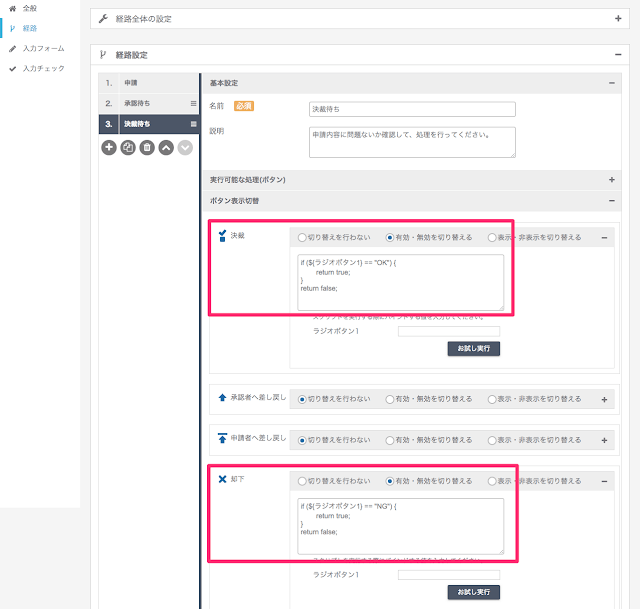The height and width of the screenshot is (609, 640).
Task: Open 入力チェック in the sidebar
Action: click(x=43, y=68)
